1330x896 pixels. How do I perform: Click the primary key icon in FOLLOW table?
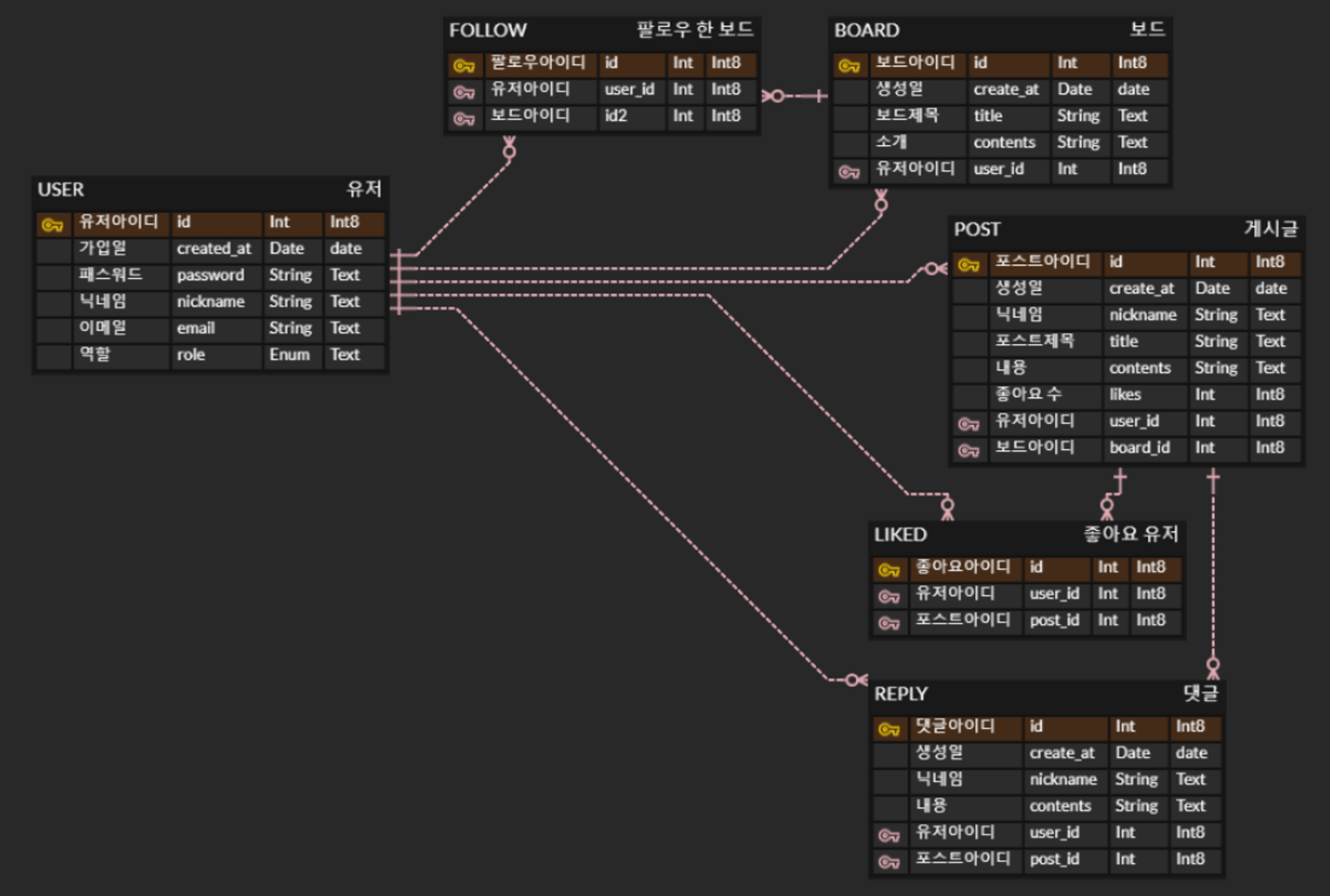(x=464, y=65)
